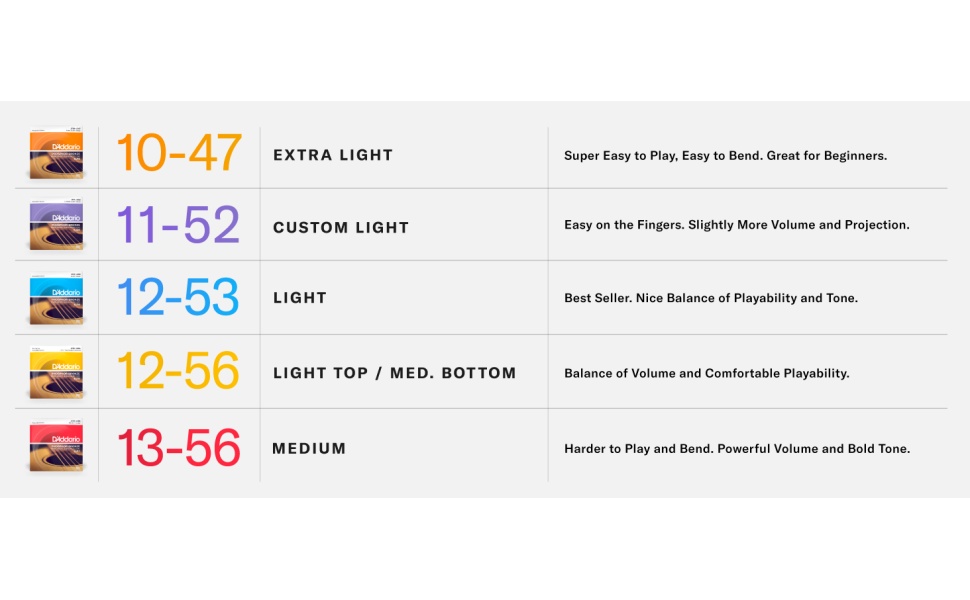The height and width of the screenshot is (600, 970).
Task: Click the LIGHT gauge label
Action: (x=300, y=298)
